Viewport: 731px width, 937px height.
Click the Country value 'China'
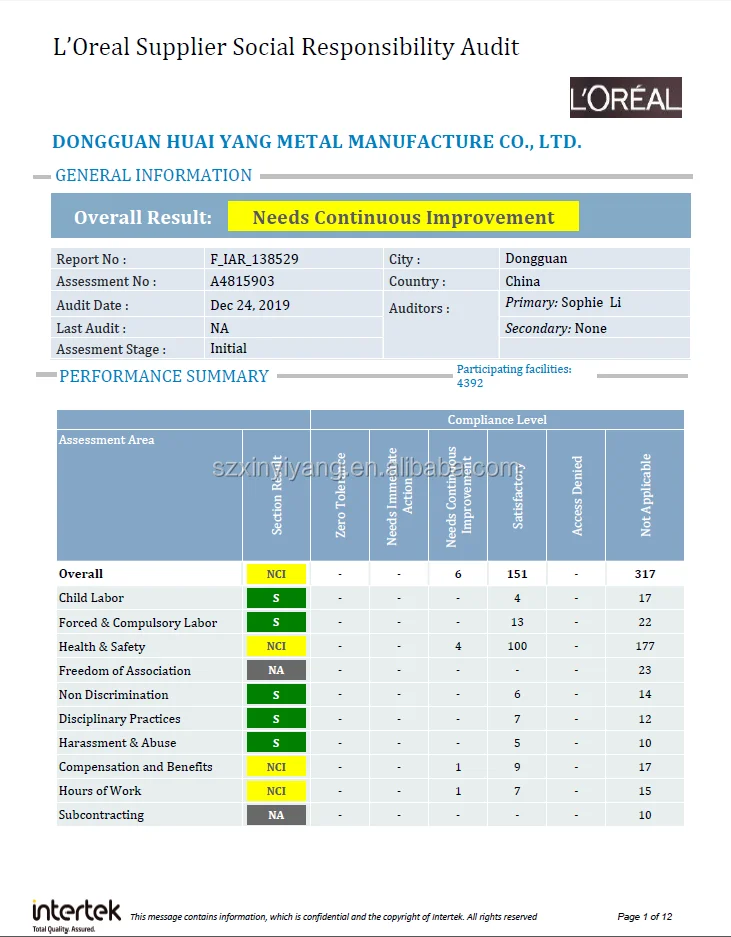(x=522, y=281)
